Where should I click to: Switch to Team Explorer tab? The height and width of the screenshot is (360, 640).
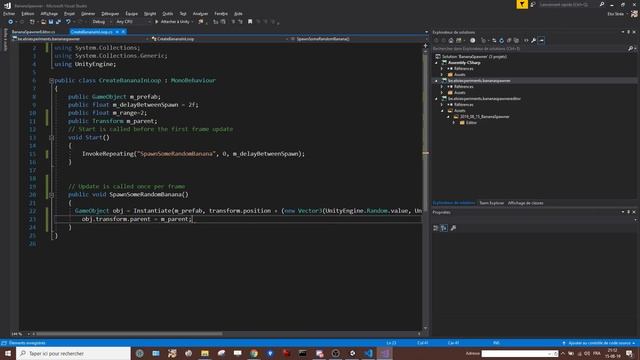click(x=491, y=203)
